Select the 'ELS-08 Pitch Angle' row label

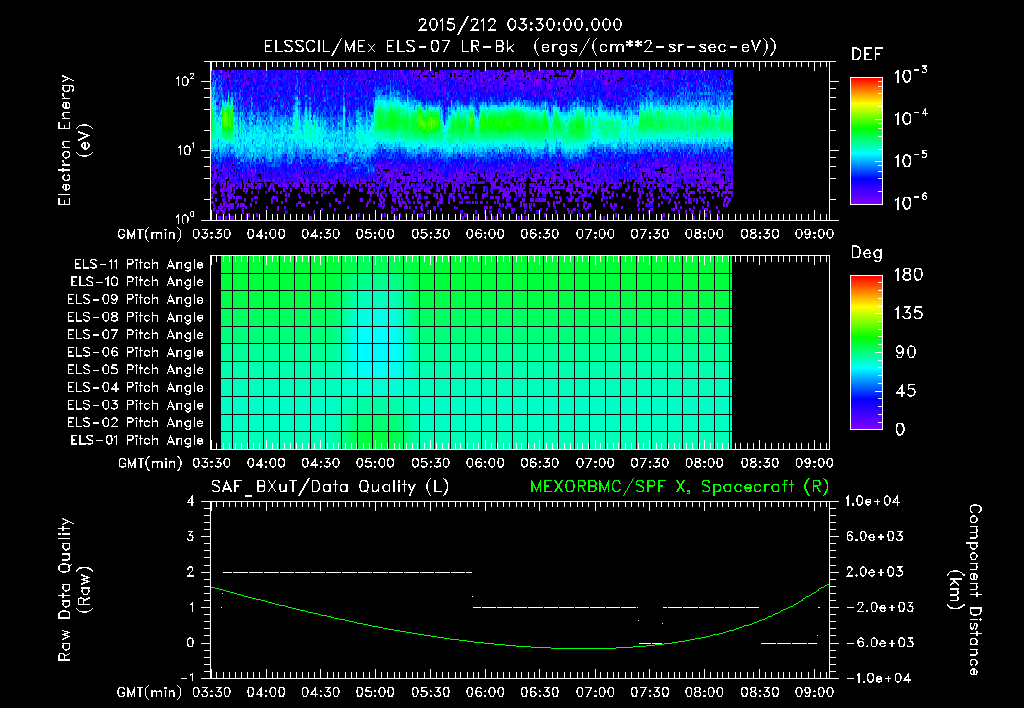[x=136, y=317]
